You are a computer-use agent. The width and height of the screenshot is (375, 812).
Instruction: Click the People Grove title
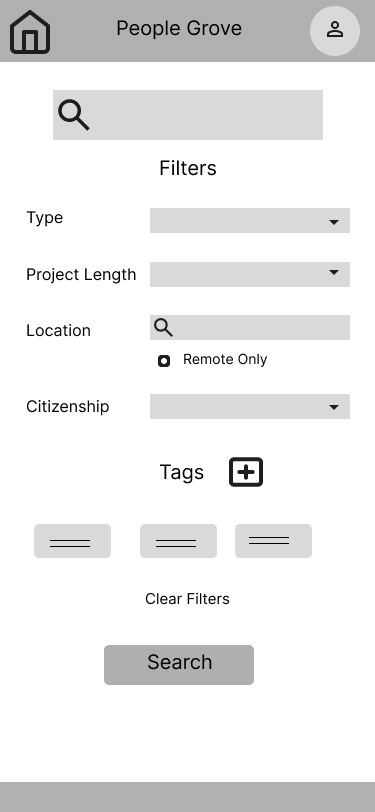point(179,28)
